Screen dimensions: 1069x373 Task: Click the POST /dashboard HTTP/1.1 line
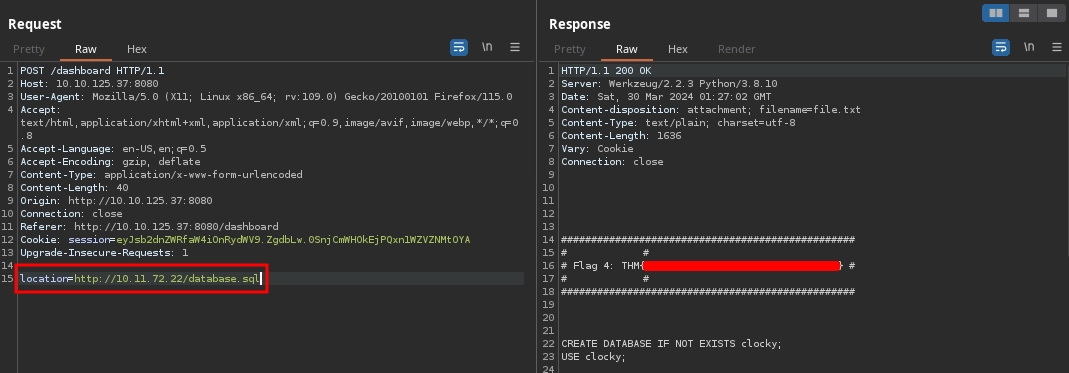[x=92, y=71]
